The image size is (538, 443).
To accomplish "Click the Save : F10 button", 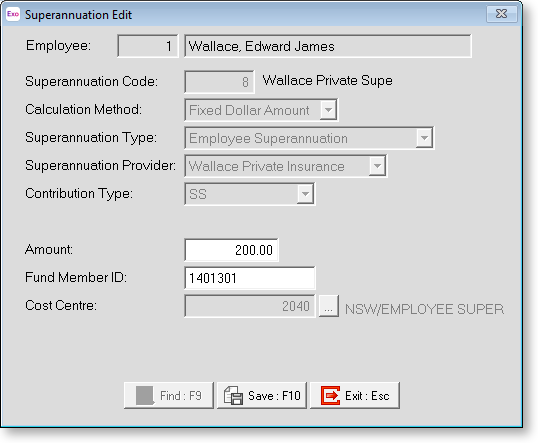I will (x=262, y=396).
